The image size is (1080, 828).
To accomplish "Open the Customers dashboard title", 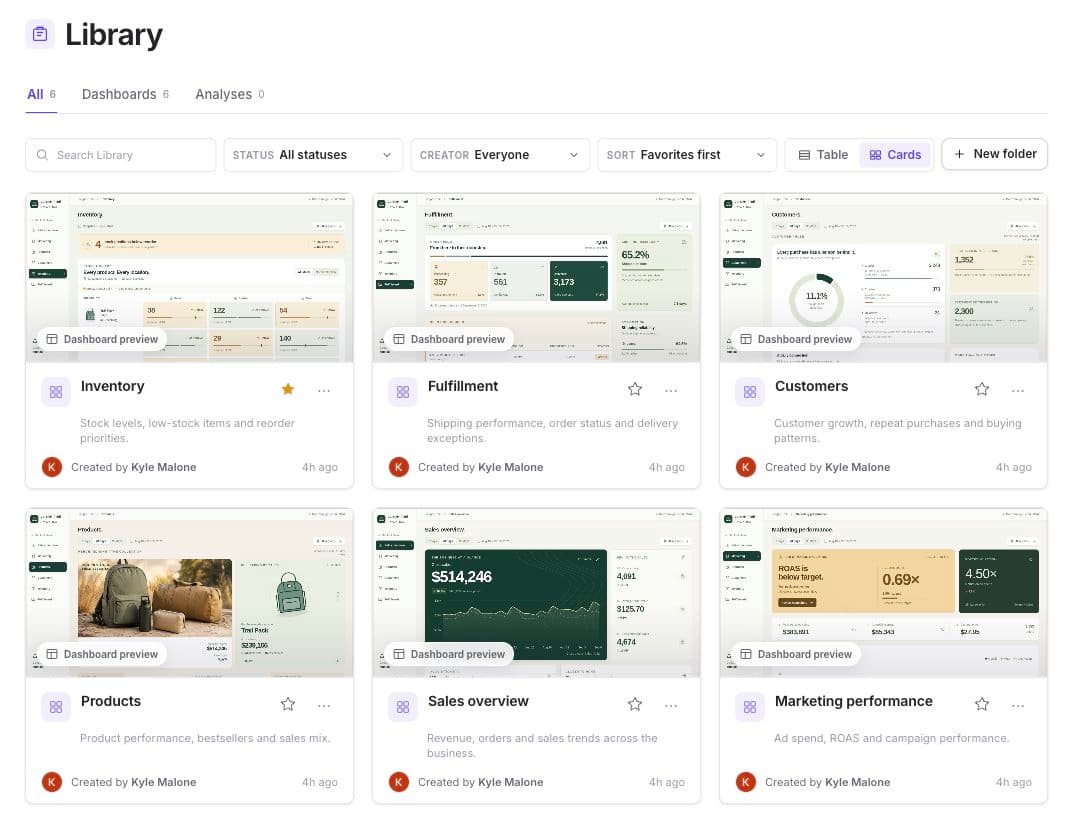I will pyautogui.click(x=811, y=386).
